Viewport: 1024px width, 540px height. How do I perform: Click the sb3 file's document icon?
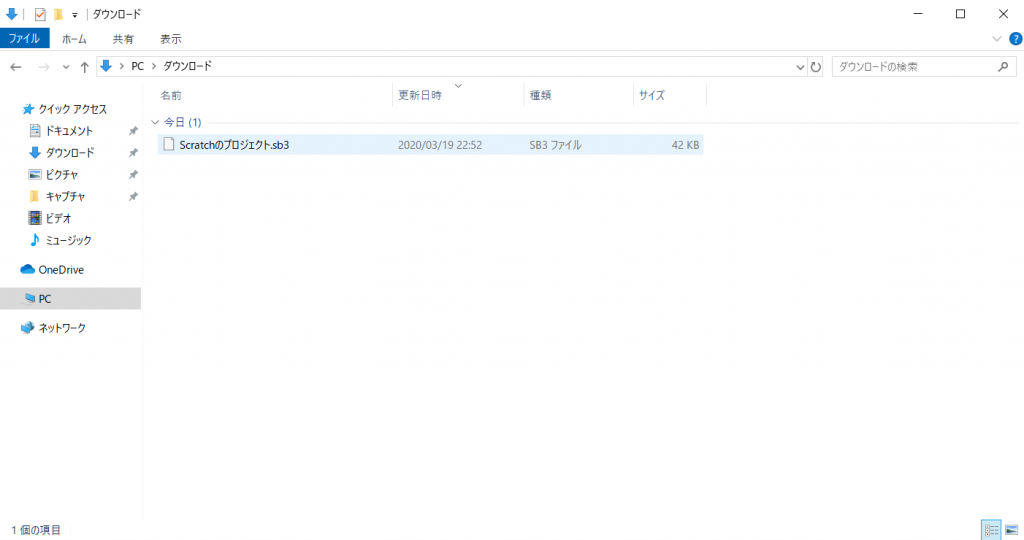[x=168, y=144]
